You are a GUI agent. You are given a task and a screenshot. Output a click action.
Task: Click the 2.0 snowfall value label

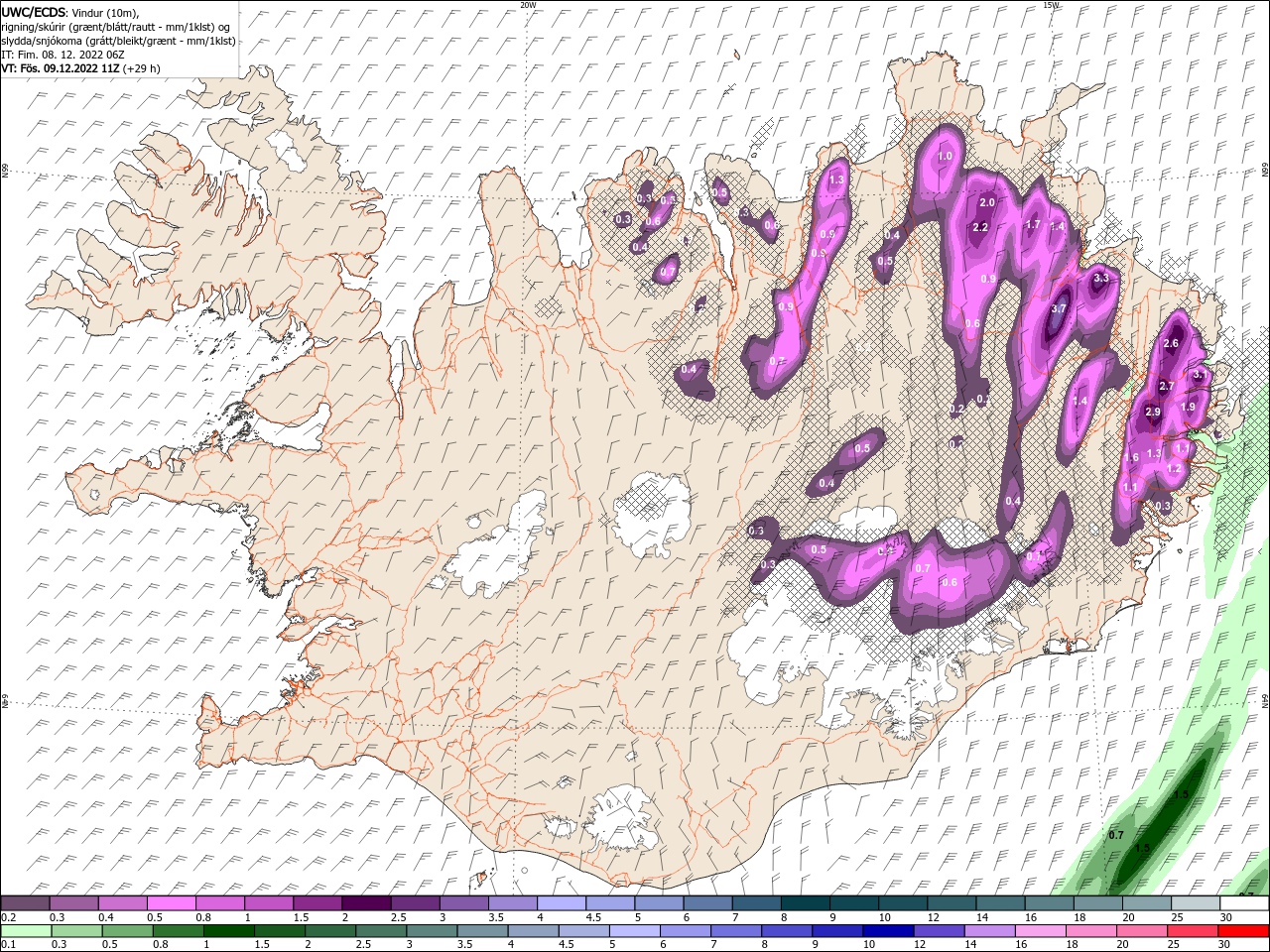point(987,202)
